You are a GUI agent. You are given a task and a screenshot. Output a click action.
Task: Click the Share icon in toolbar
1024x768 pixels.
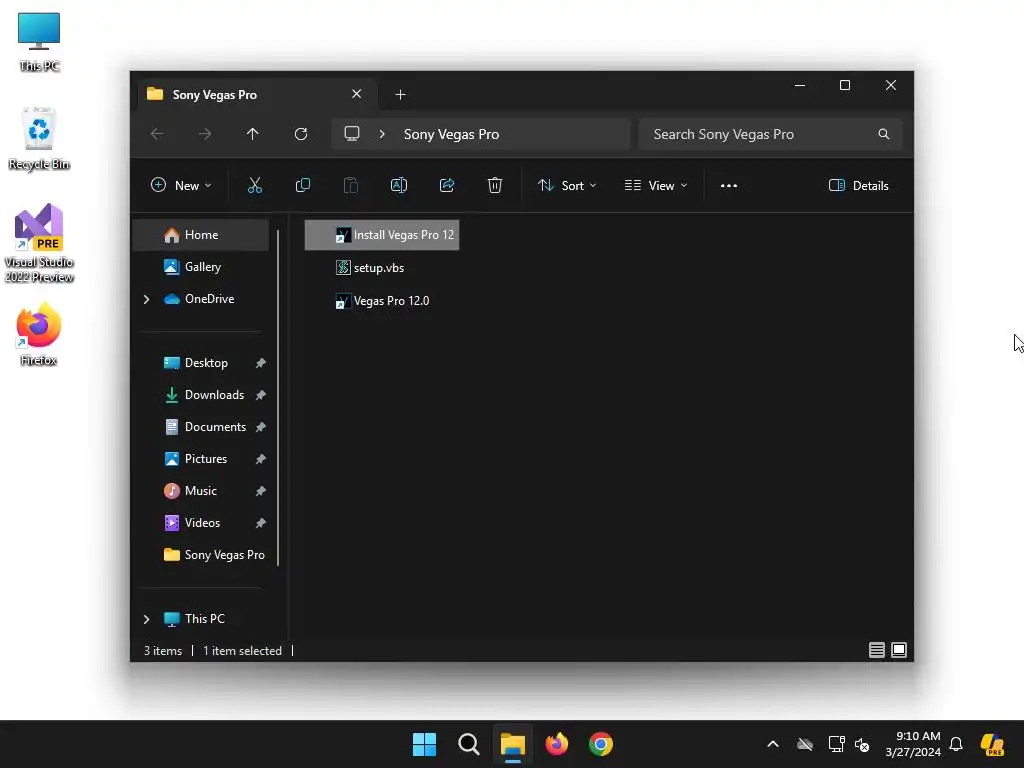447,185
